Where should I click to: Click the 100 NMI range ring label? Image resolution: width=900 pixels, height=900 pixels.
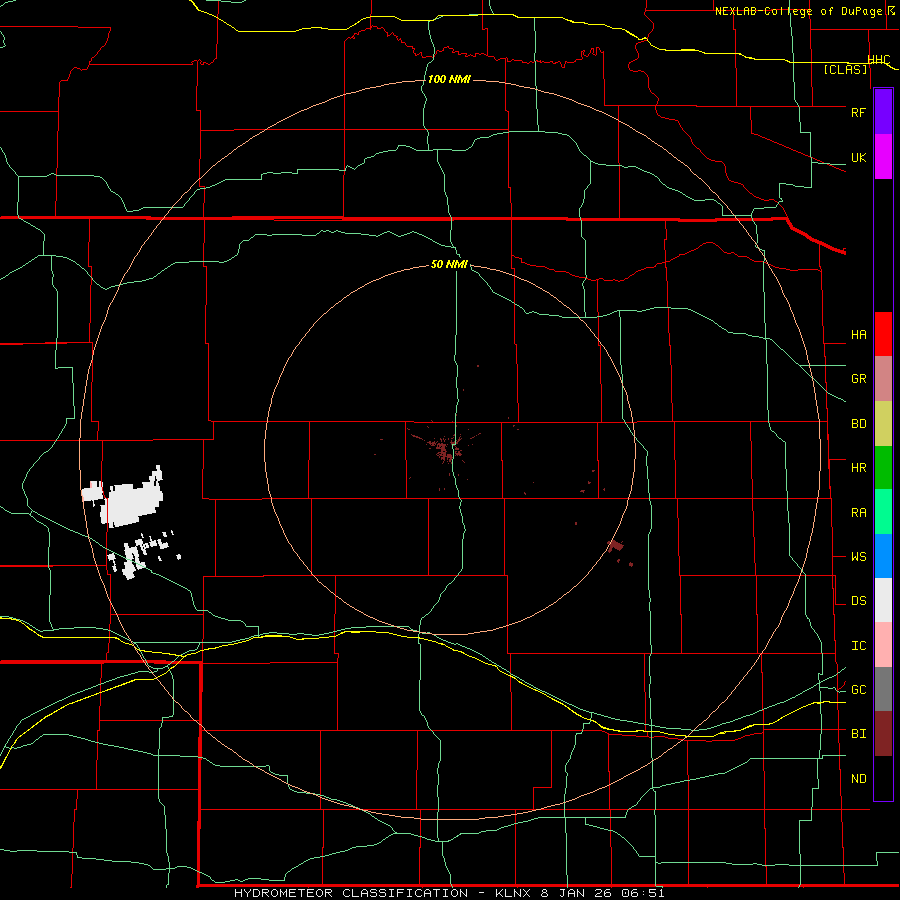pos(449,79)
